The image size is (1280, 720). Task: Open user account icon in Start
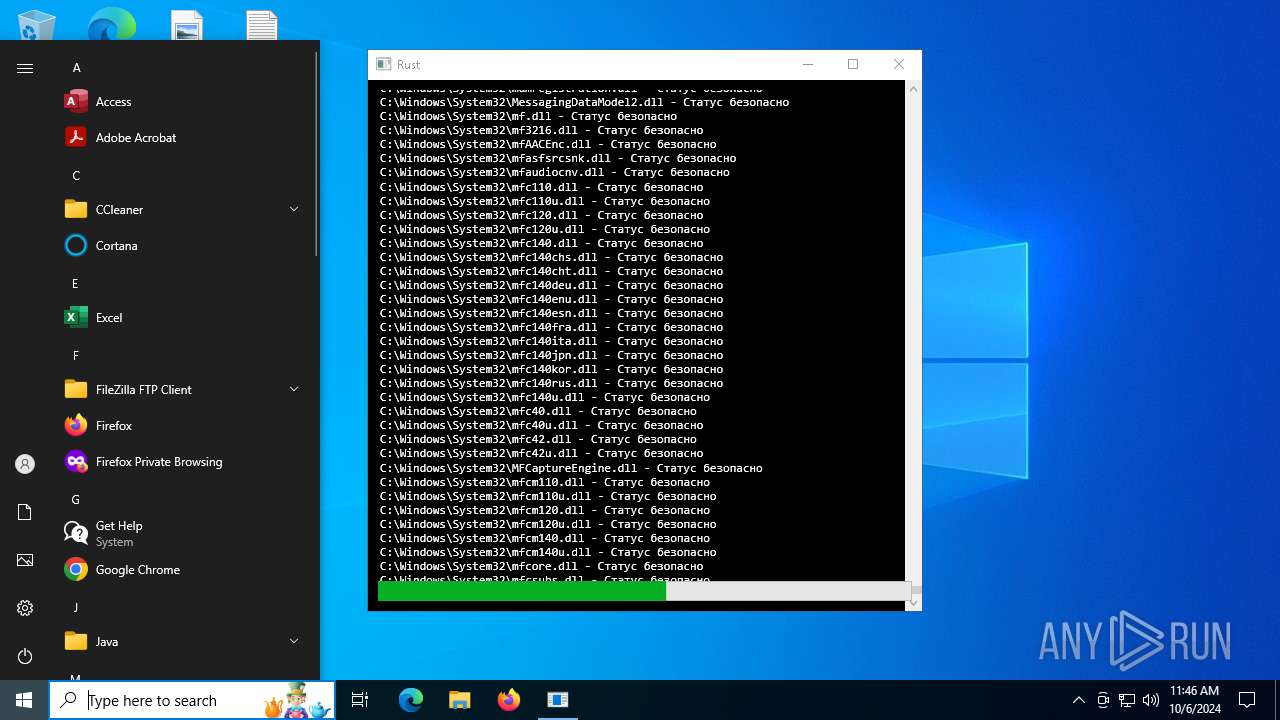pos(25,464)
